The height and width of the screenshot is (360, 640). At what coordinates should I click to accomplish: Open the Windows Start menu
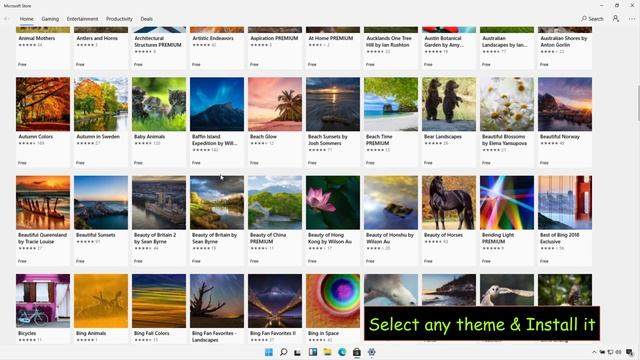pyautogui.click(x=269, y=352)
